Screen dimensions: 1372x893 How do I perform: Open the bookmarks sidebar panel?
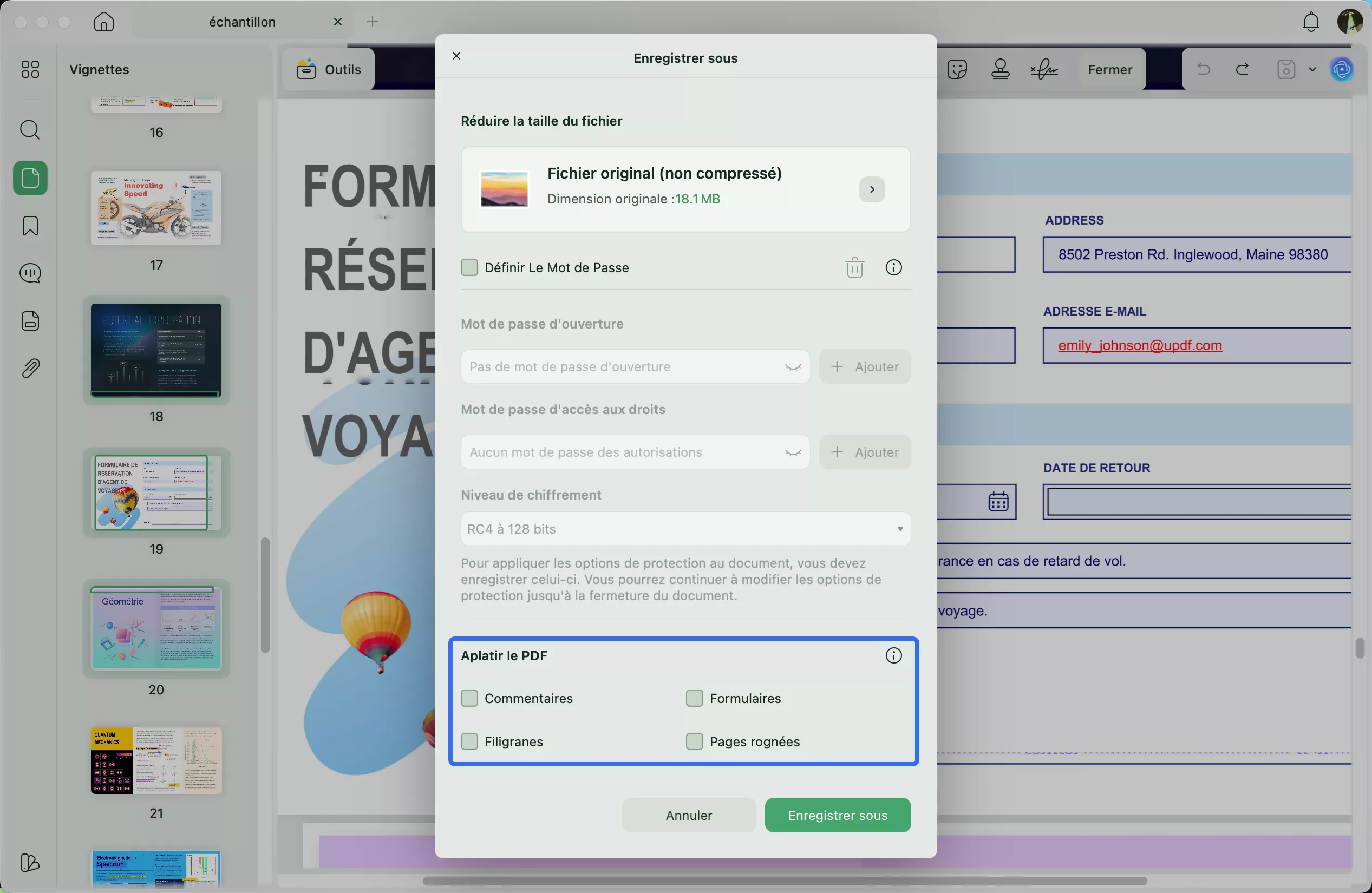30,226
